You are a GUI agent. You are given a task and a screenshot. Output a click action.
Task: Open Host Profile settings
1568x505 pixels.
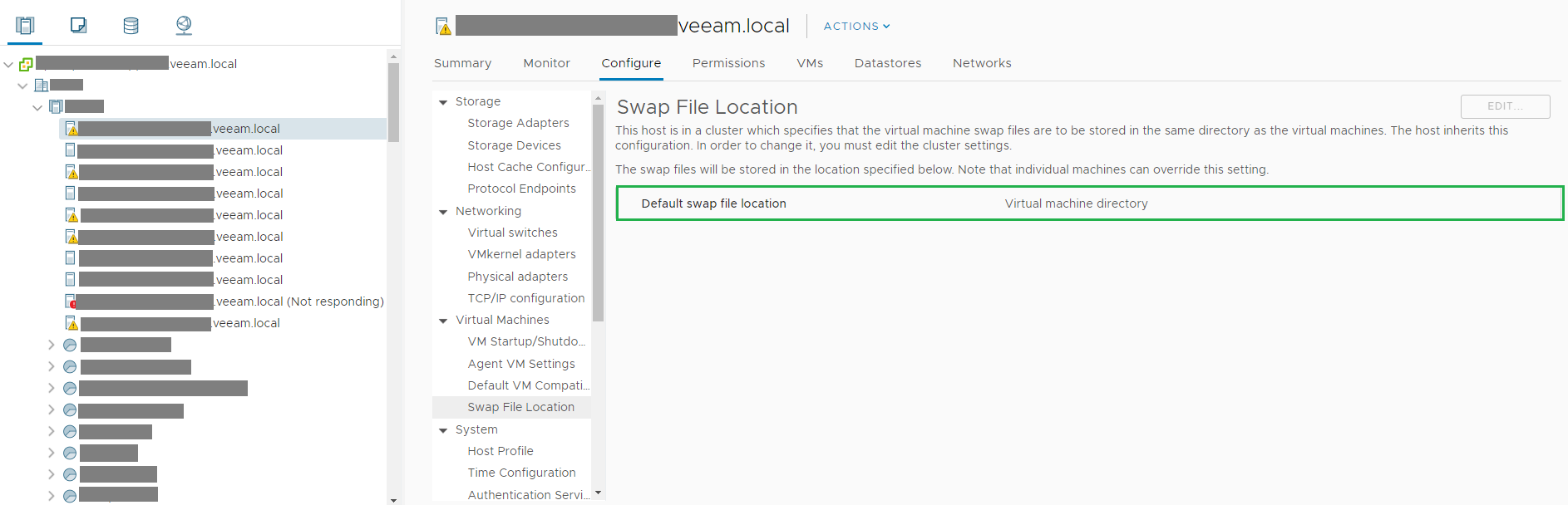point(500,451)
